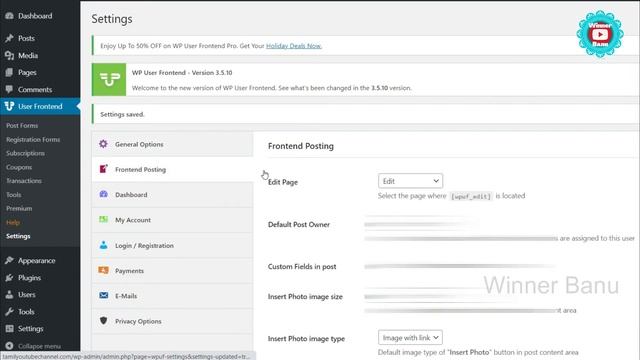The height and width of the screenshot is (360, 640).
Task: Open the Edit Page dropdown
Action: [x=410, y=181]
